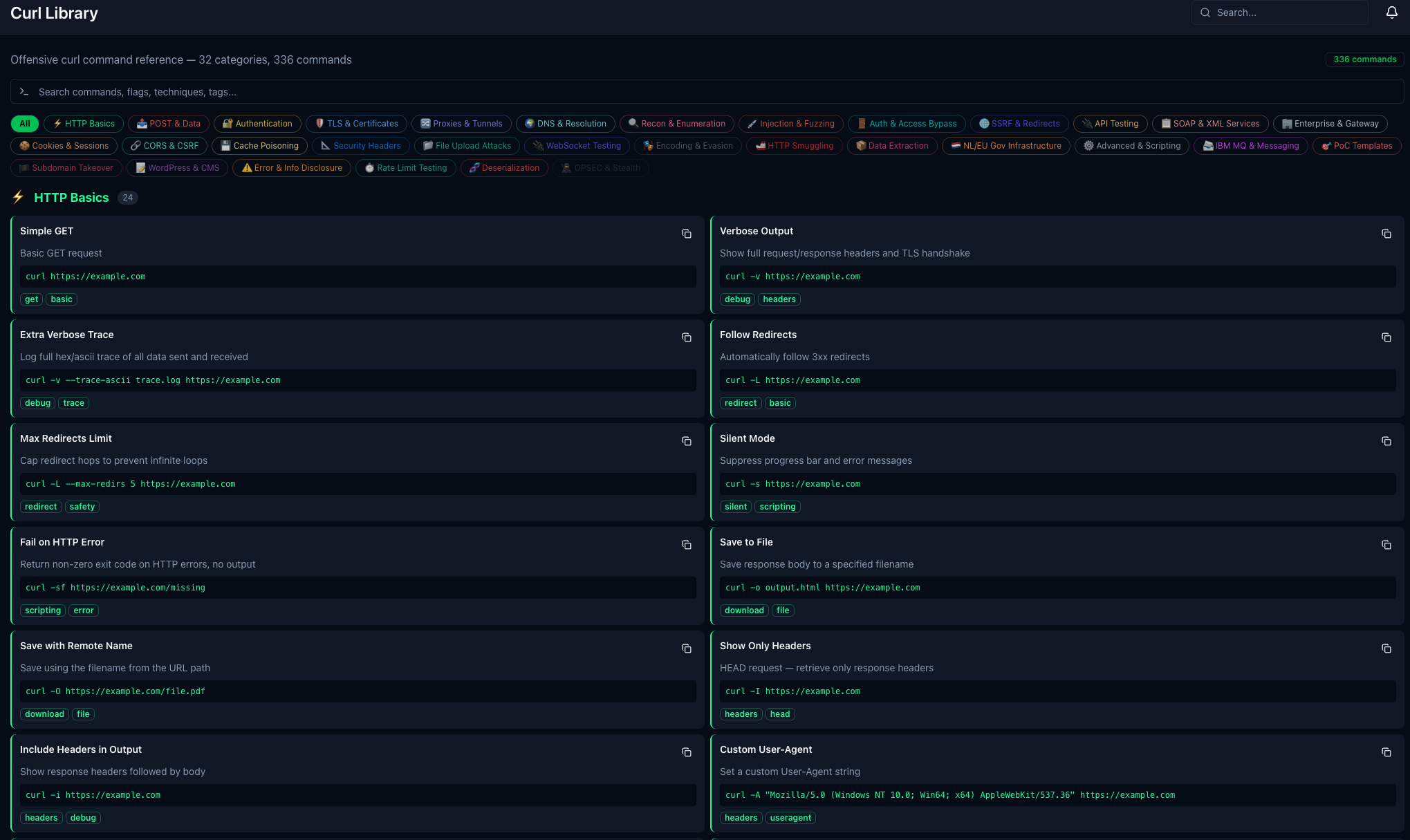Select the WordPress & CMS category
This screenshot has height=840, width=1410.
(177, 167)
